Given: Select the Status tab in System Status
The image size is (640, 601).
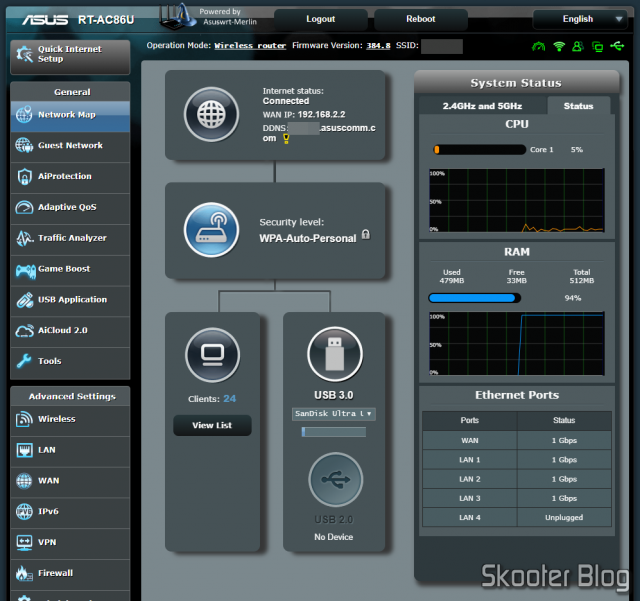Looking at the screenshot, I should point(578,106).
